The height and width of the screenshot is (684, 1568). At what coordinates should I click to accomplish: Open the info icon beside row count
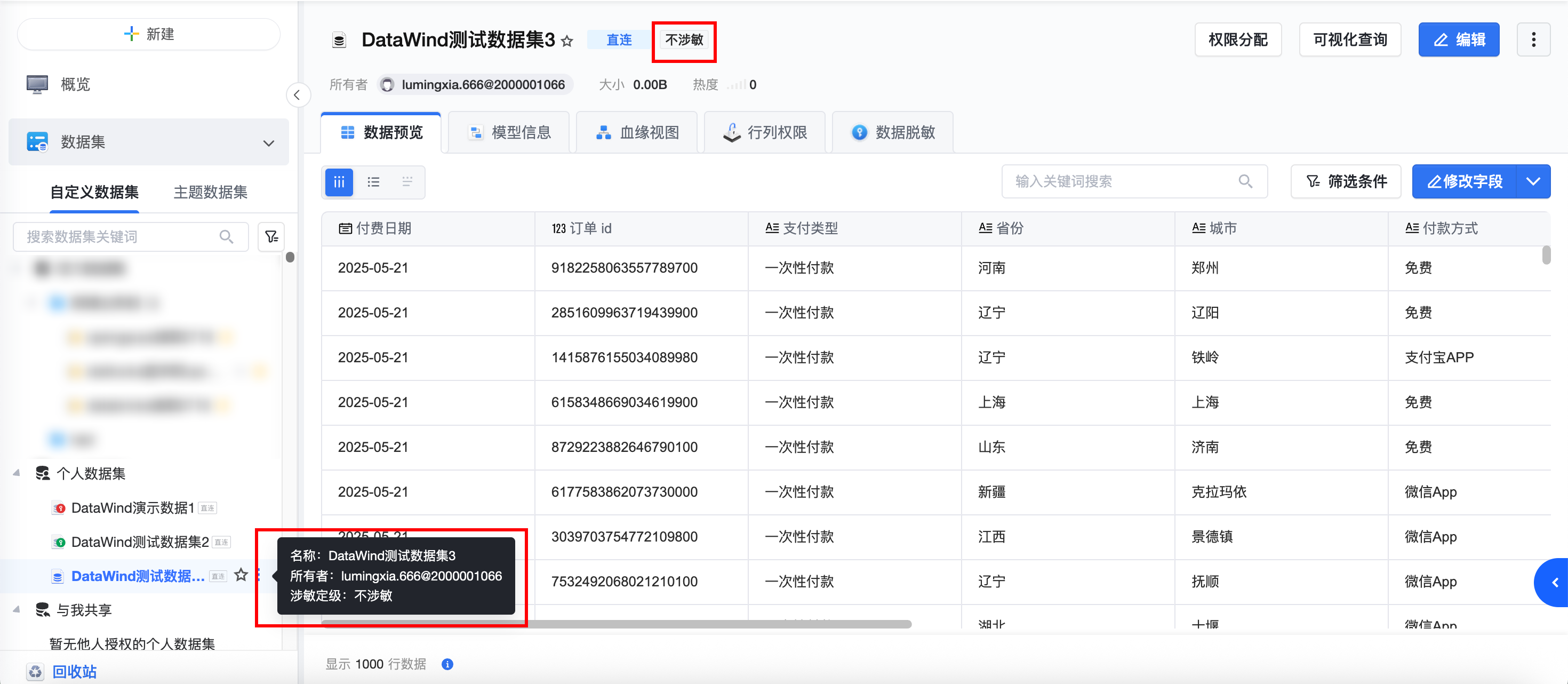[x=447, y=664]
